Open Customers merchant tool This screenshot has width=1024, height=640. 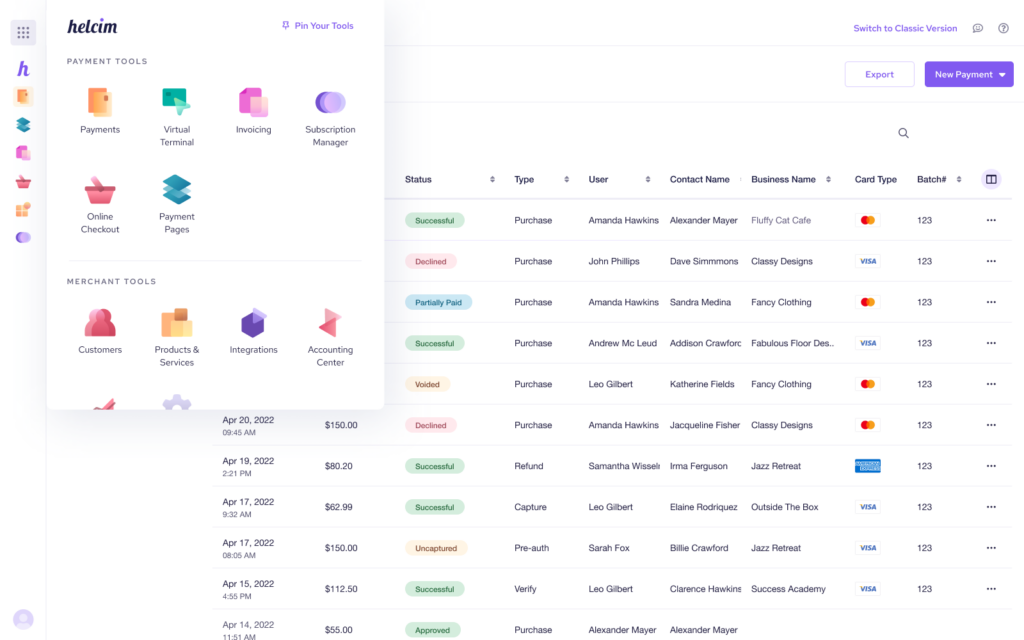click(x=100, y=331)
